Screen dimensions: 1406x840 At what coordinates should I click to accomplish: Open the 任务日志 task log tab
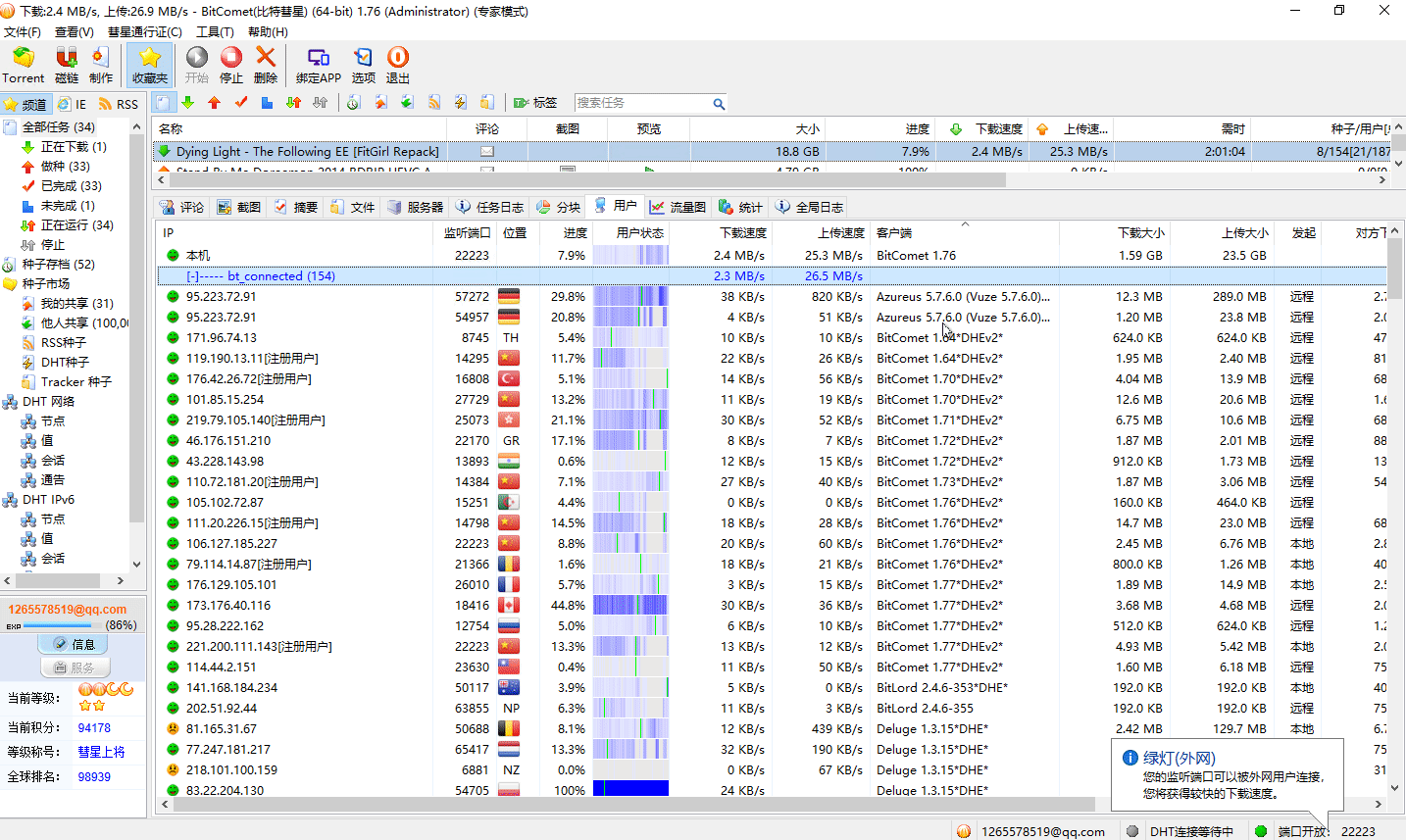coord(489,207)
